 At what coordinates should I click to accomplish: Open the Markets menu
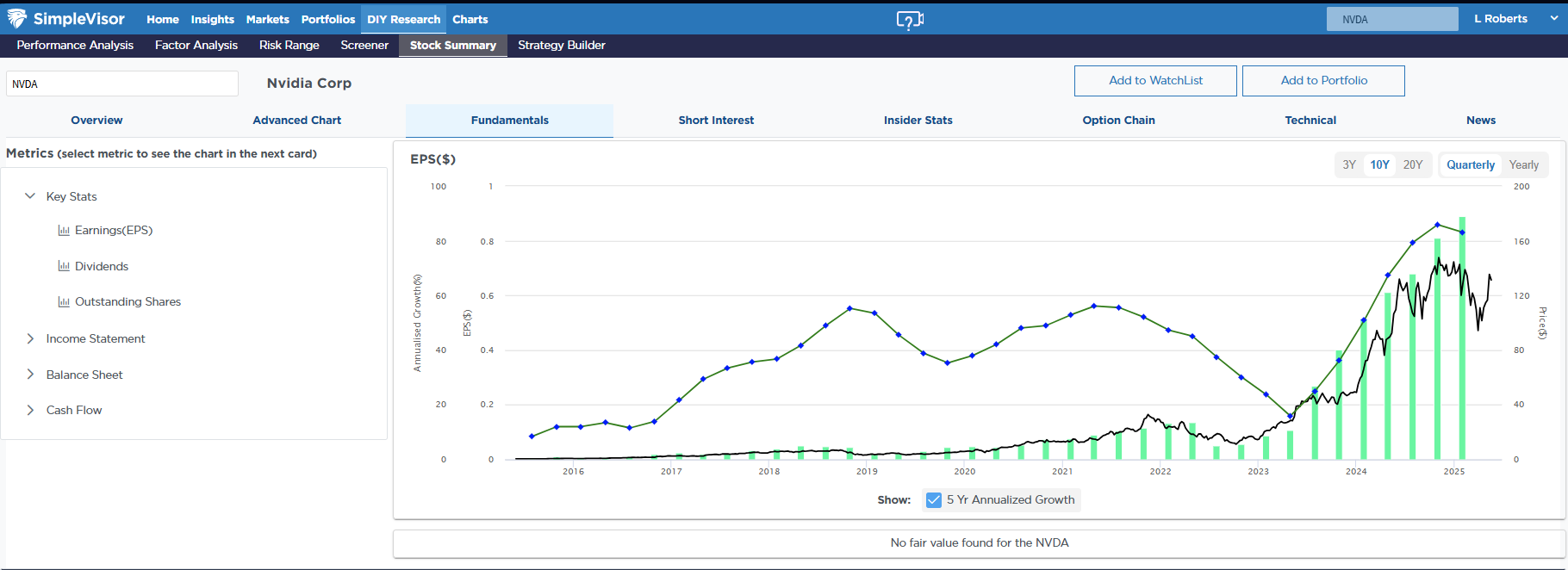[268, 19]
